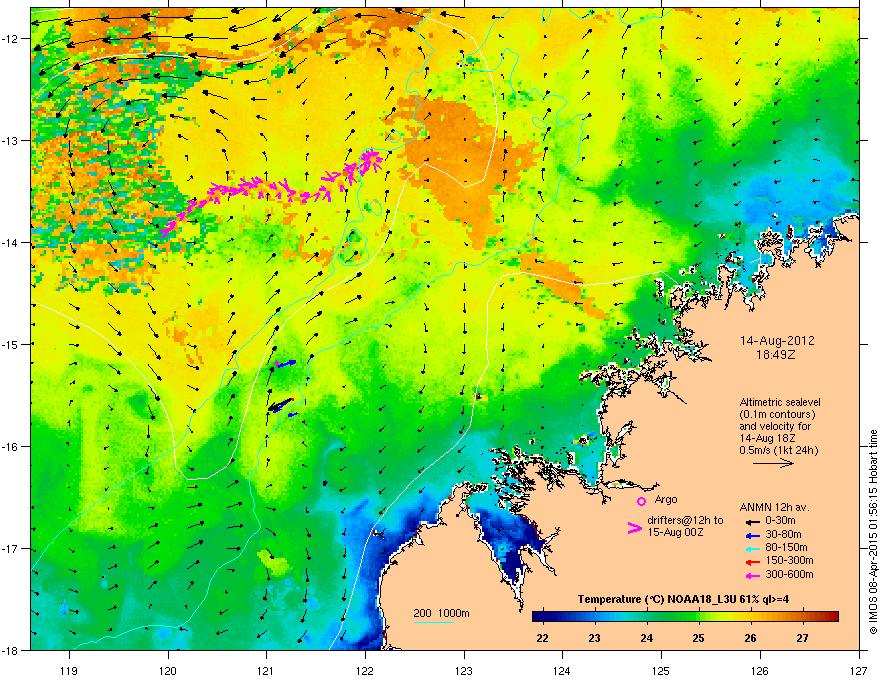The width and height of the screenshot is (880, 680).
Task: Click the '18:49Z' time text
Action: (x=776, y=355)
